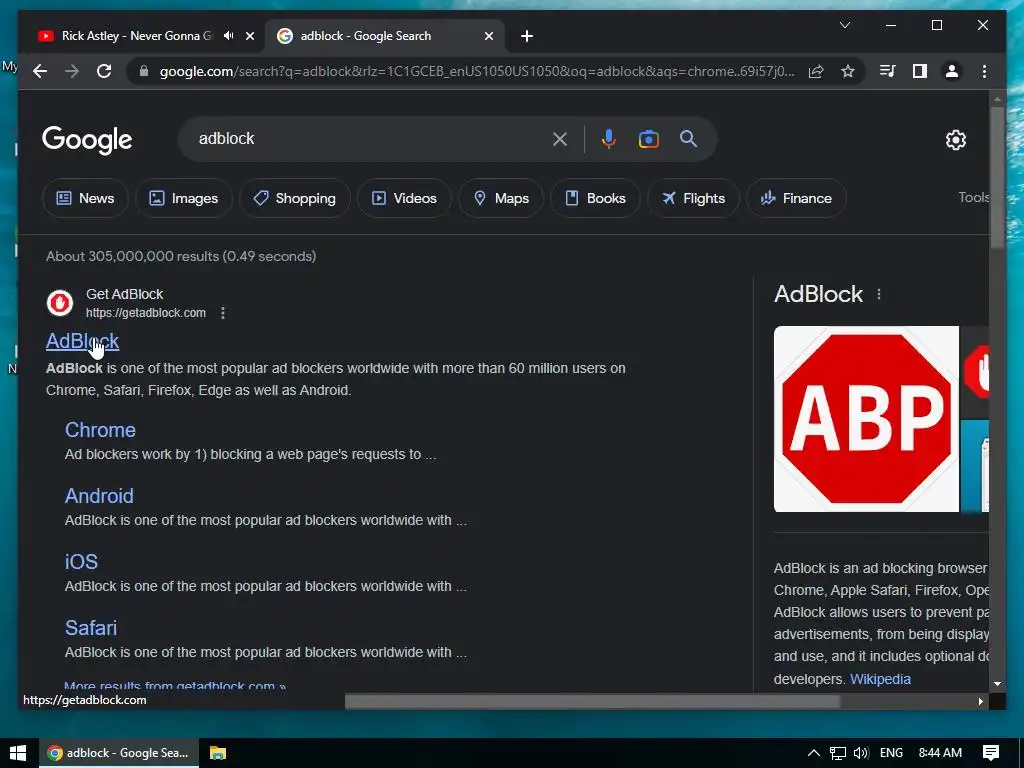The width and height of the screenshot is (1024, 768).
Task: Clear the search box with the X
Action: coord(560,139)
